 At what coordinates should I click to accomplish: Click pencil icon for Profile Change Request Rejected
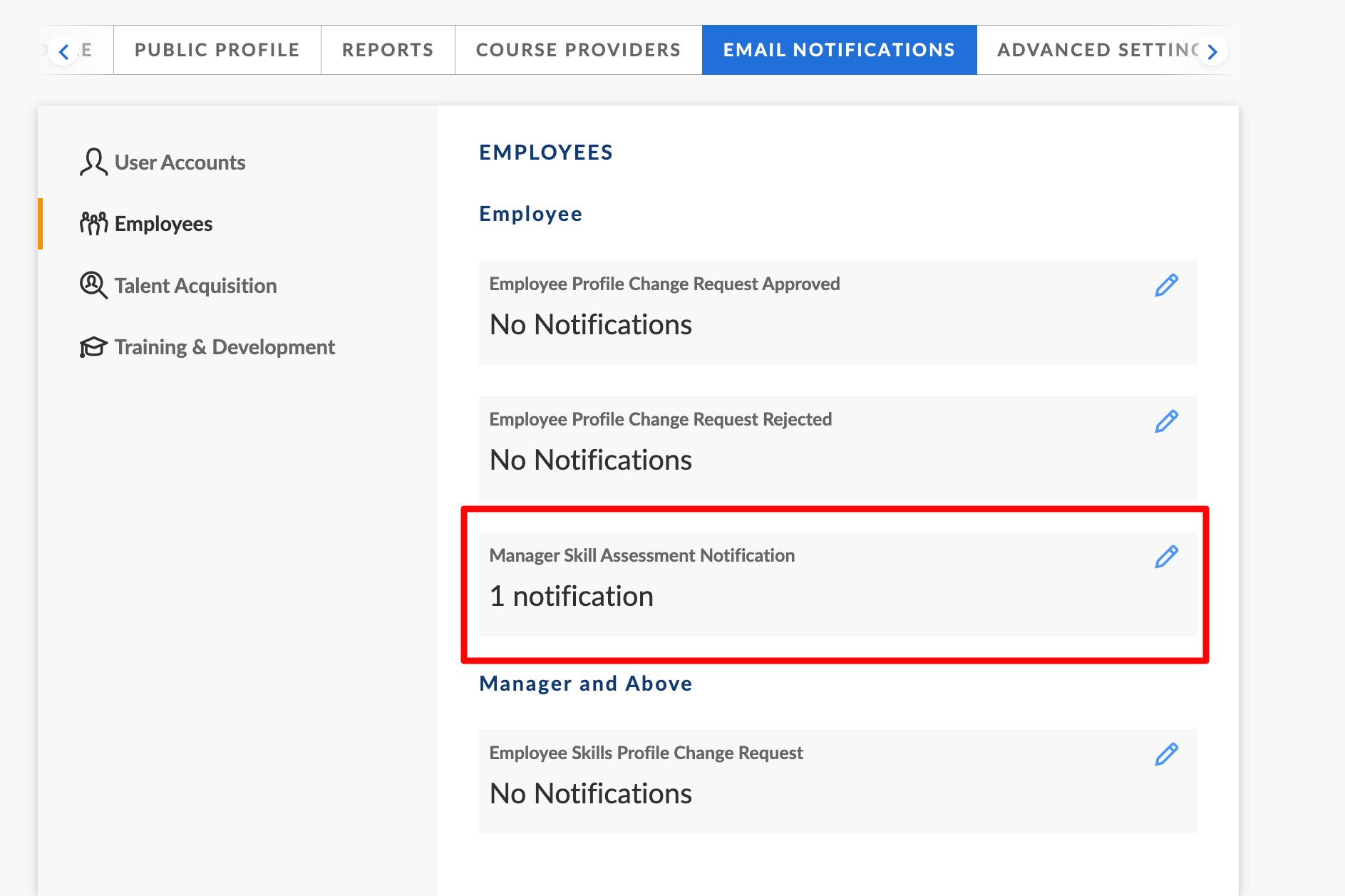[1166, 421]
